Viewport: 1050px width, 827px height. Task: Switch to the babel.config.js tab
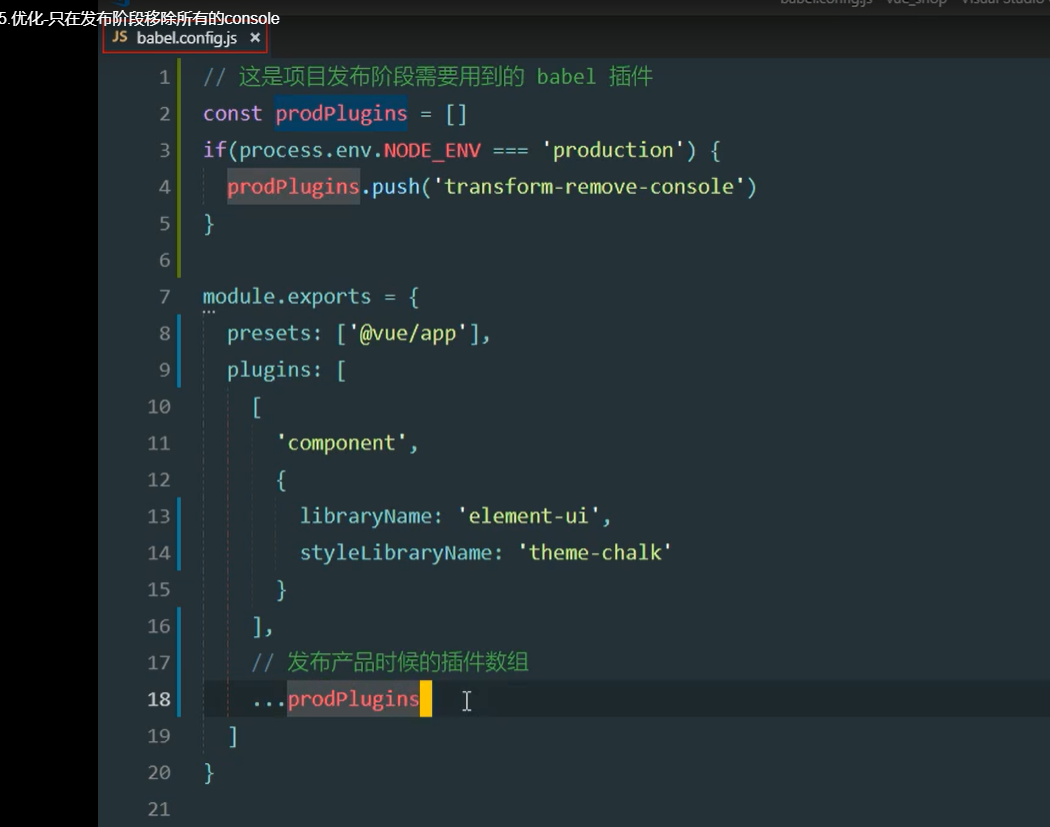point(185,38)
